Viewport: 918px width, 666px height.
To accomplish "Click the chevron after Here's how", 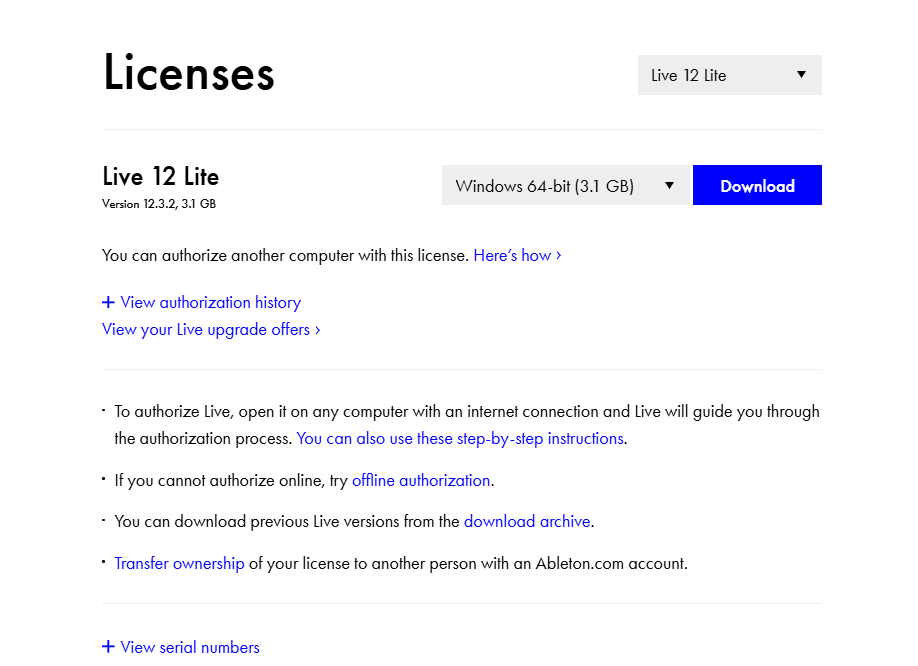I will point(558,255).
